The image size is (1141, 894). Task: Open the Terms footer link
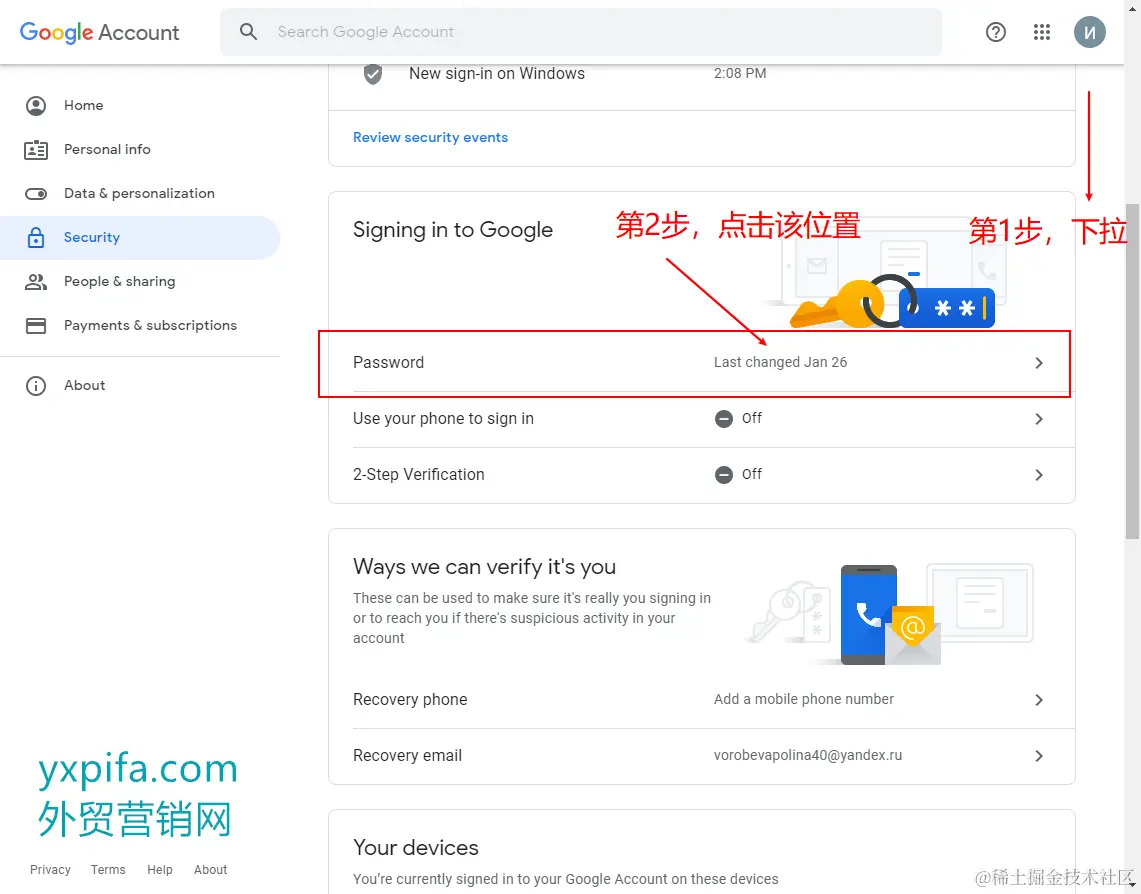[x=108, y=869]
